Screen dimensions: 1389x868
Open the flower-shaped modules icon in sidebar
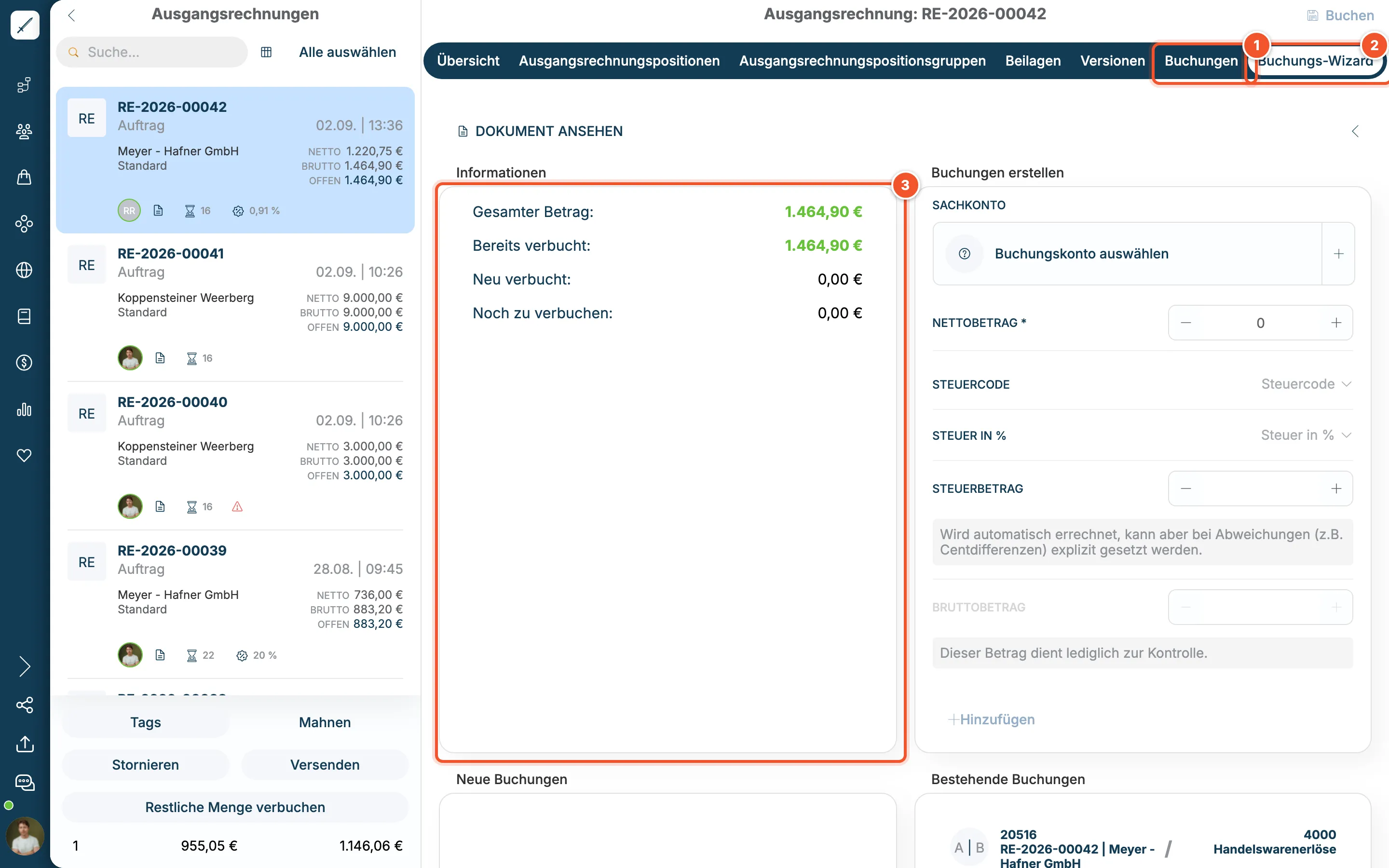pyautogui.click(x=24, y=224)
